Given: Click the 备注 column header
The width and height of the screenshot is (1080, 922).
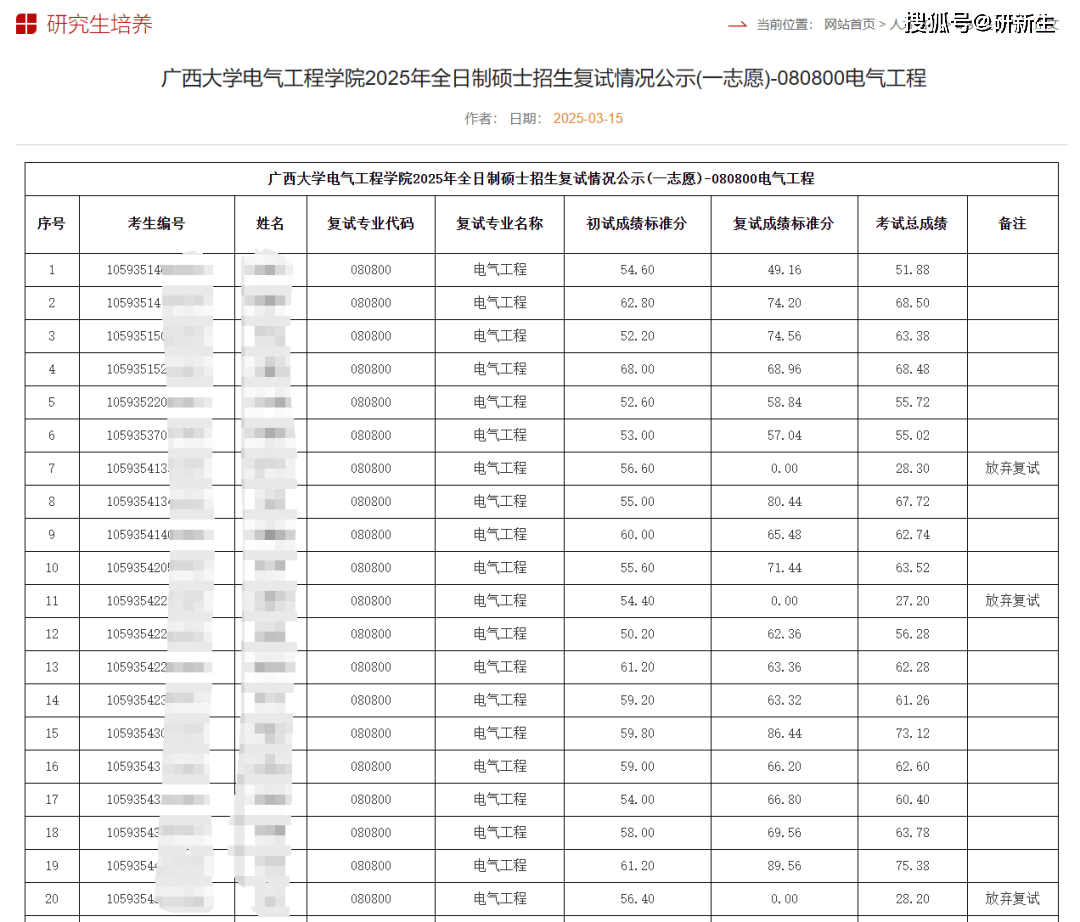Looking at the screenshot, I should 1012,224.
